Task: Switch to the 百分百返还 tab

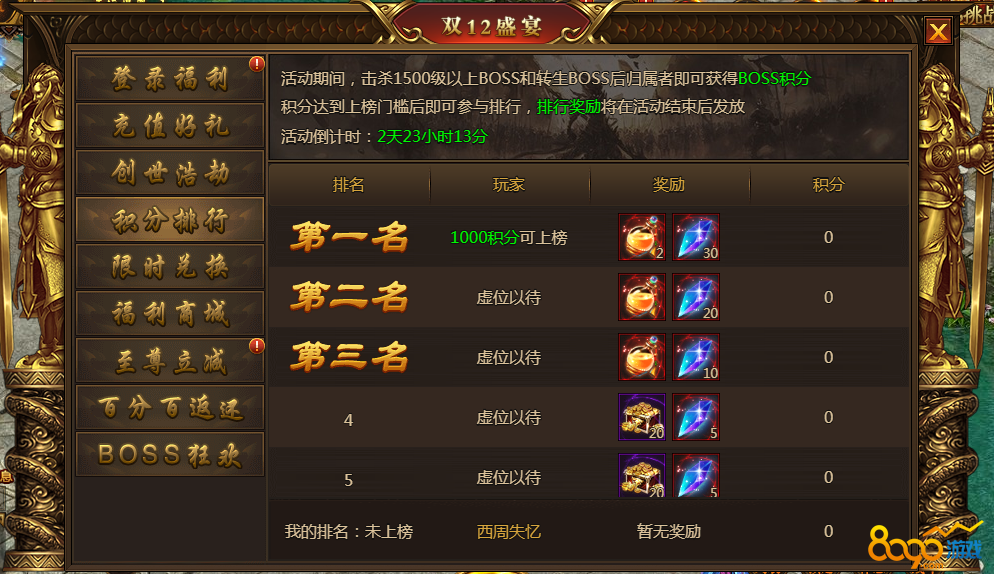Action: (x=170, y=407)
